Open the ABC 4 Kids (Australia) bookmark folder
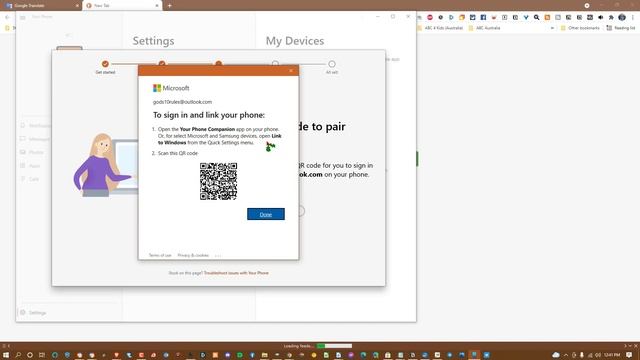Viewport: 640px width, 360px height. tap(440, 28)
